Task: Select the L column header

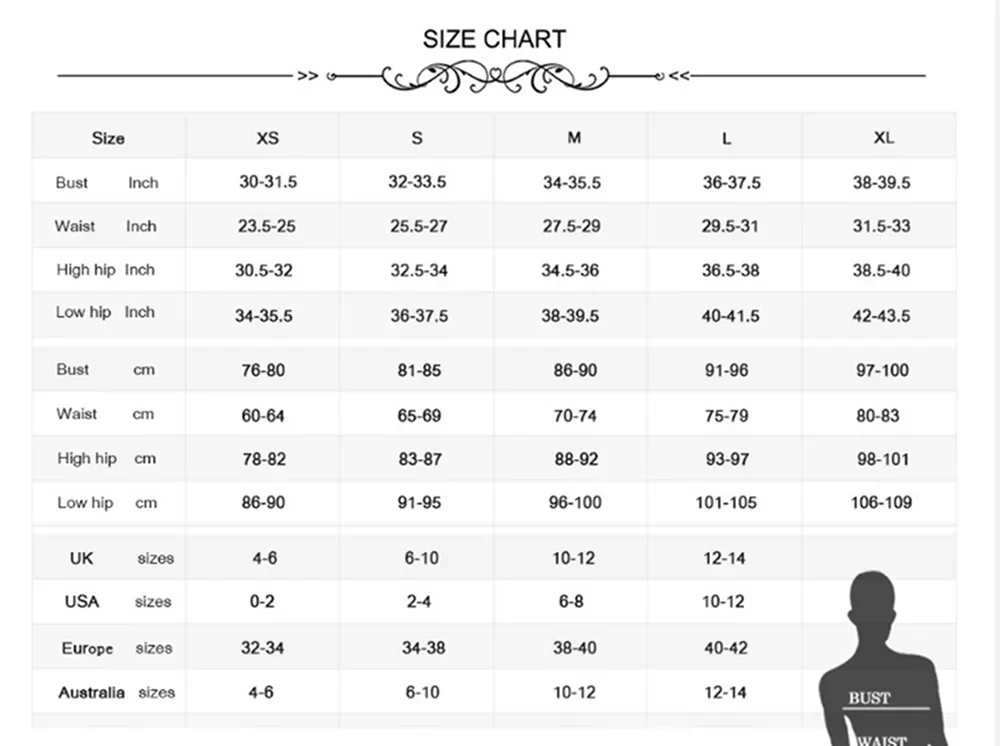Action: [x=726, y=138]
